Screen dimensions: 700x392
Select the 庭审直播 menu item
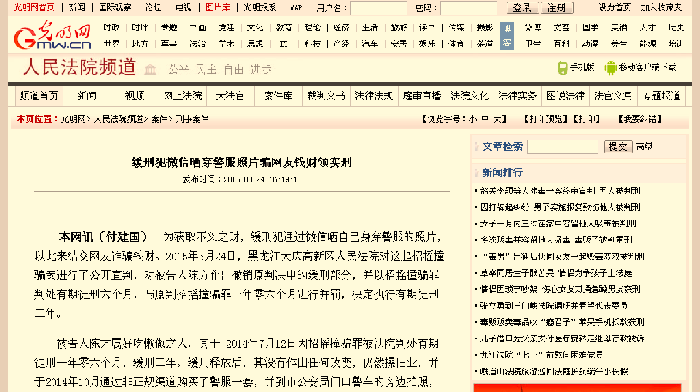[x=421, y=96]
